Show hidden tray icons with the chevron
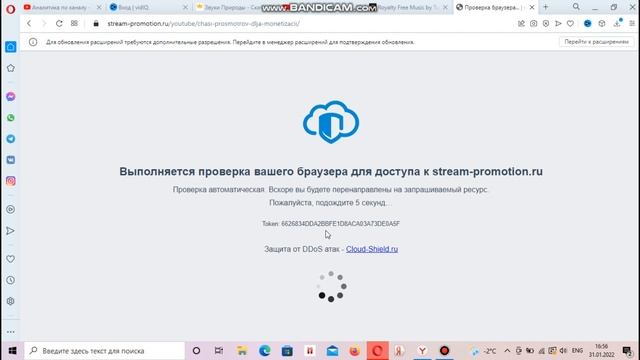640x360 pixels. click(507, 351)
